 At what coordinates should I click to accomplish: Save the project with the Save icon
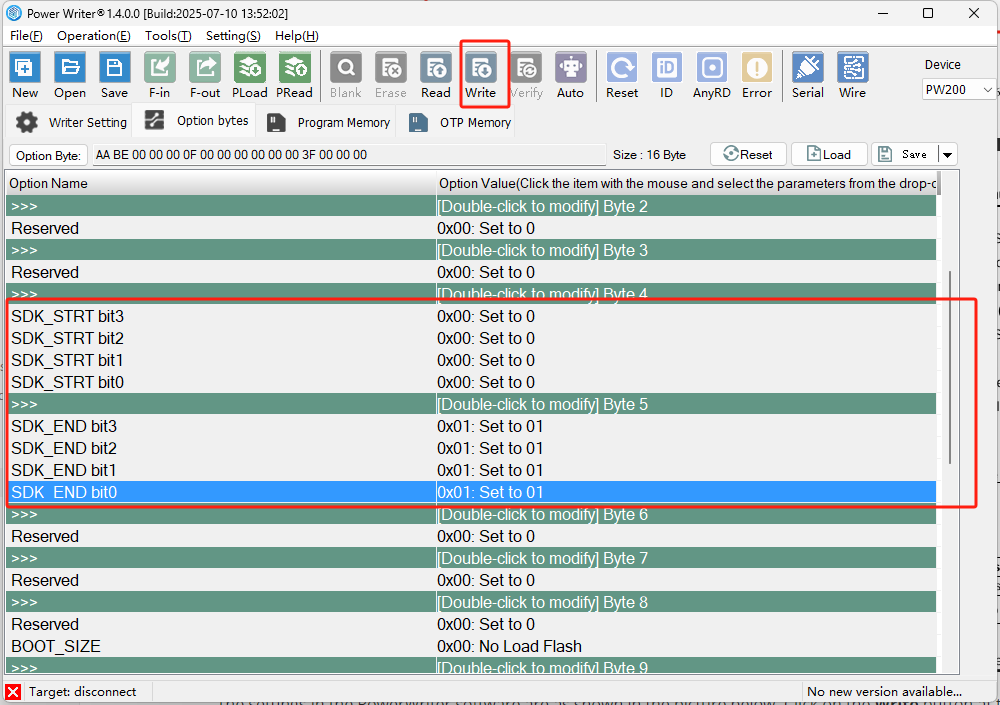point(114,75)
